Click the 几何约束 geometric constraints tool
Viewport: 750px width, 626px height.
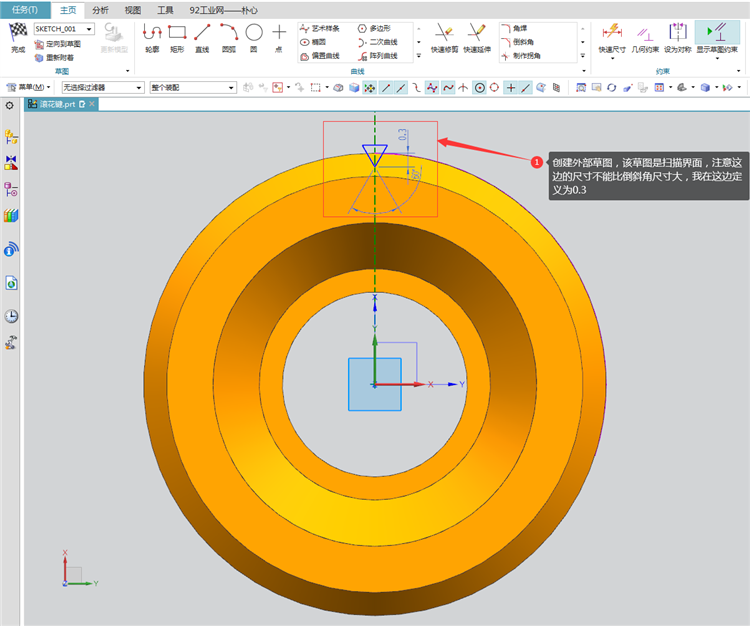645,38
